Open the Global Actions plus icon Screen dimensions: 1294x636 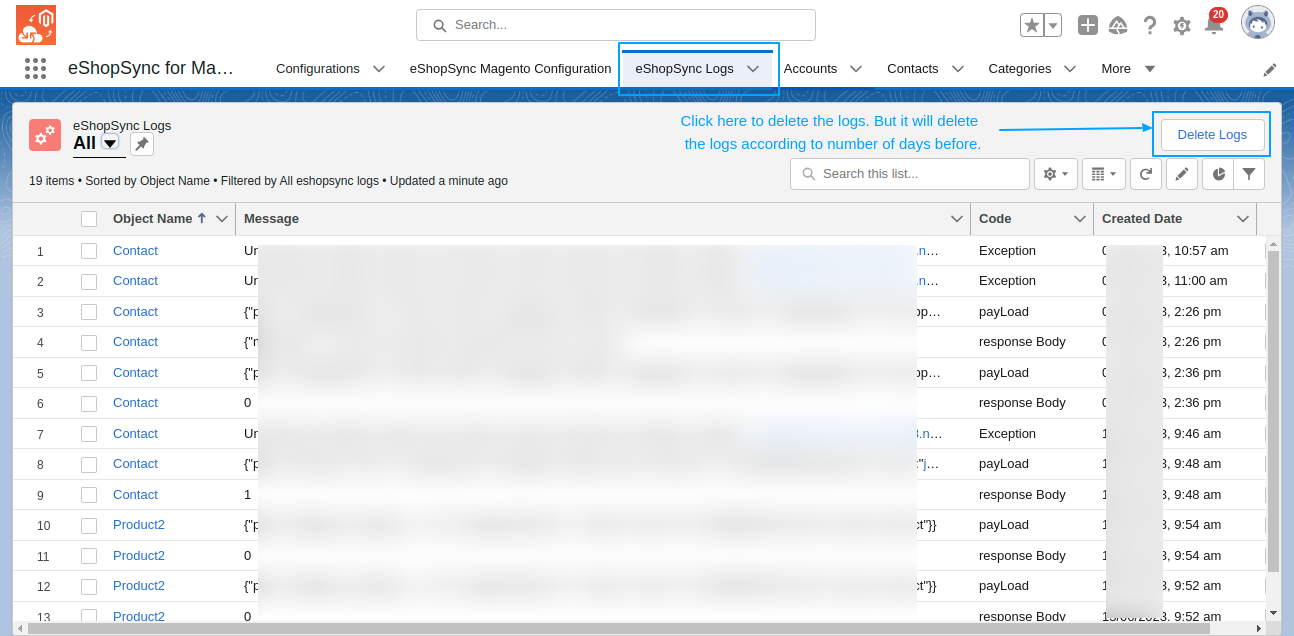[1087, 25]
